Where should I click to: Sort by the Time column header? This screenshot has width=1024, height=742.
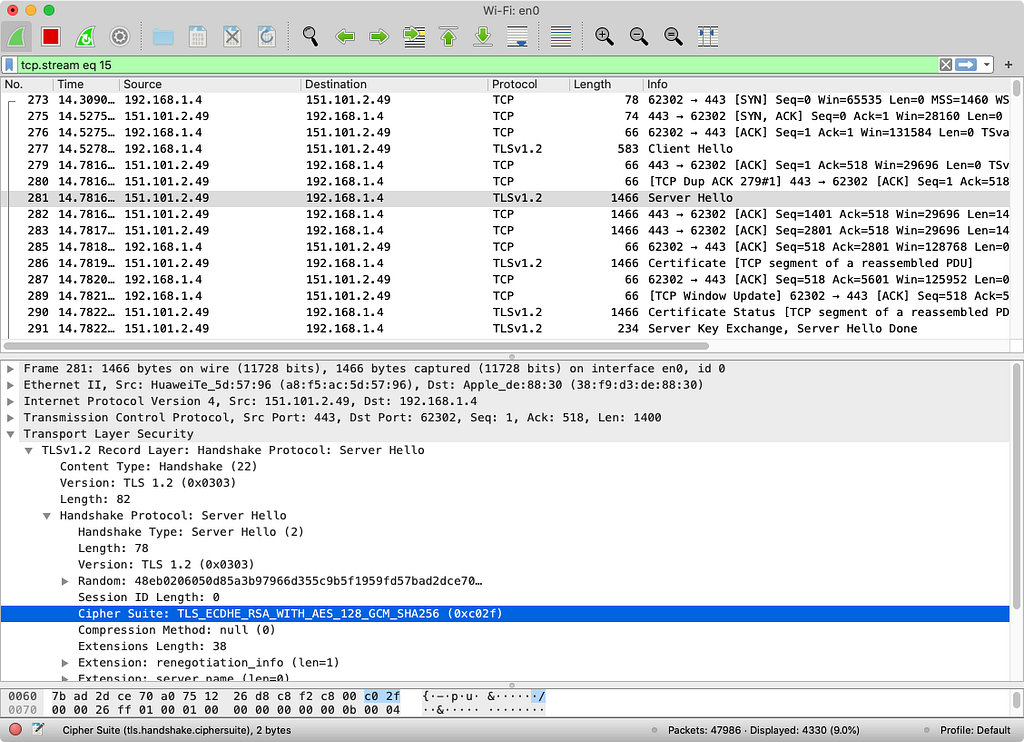click(86, 84)
